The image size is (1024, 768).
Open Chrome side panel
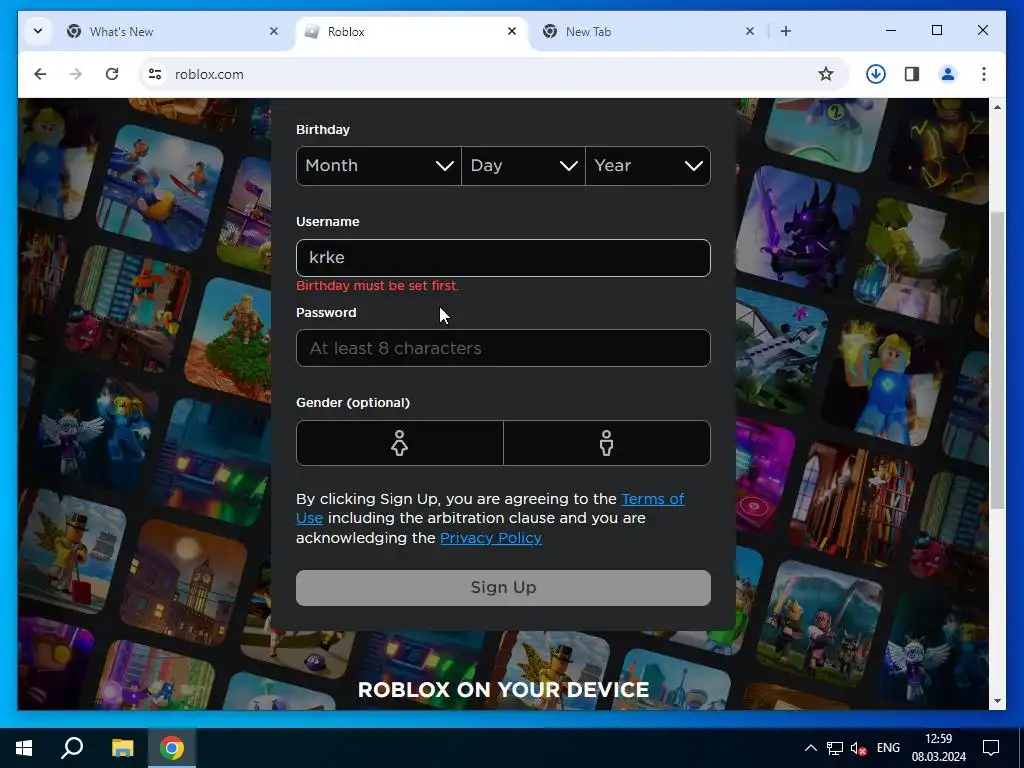pyautogui.click(x=912, y=74)
